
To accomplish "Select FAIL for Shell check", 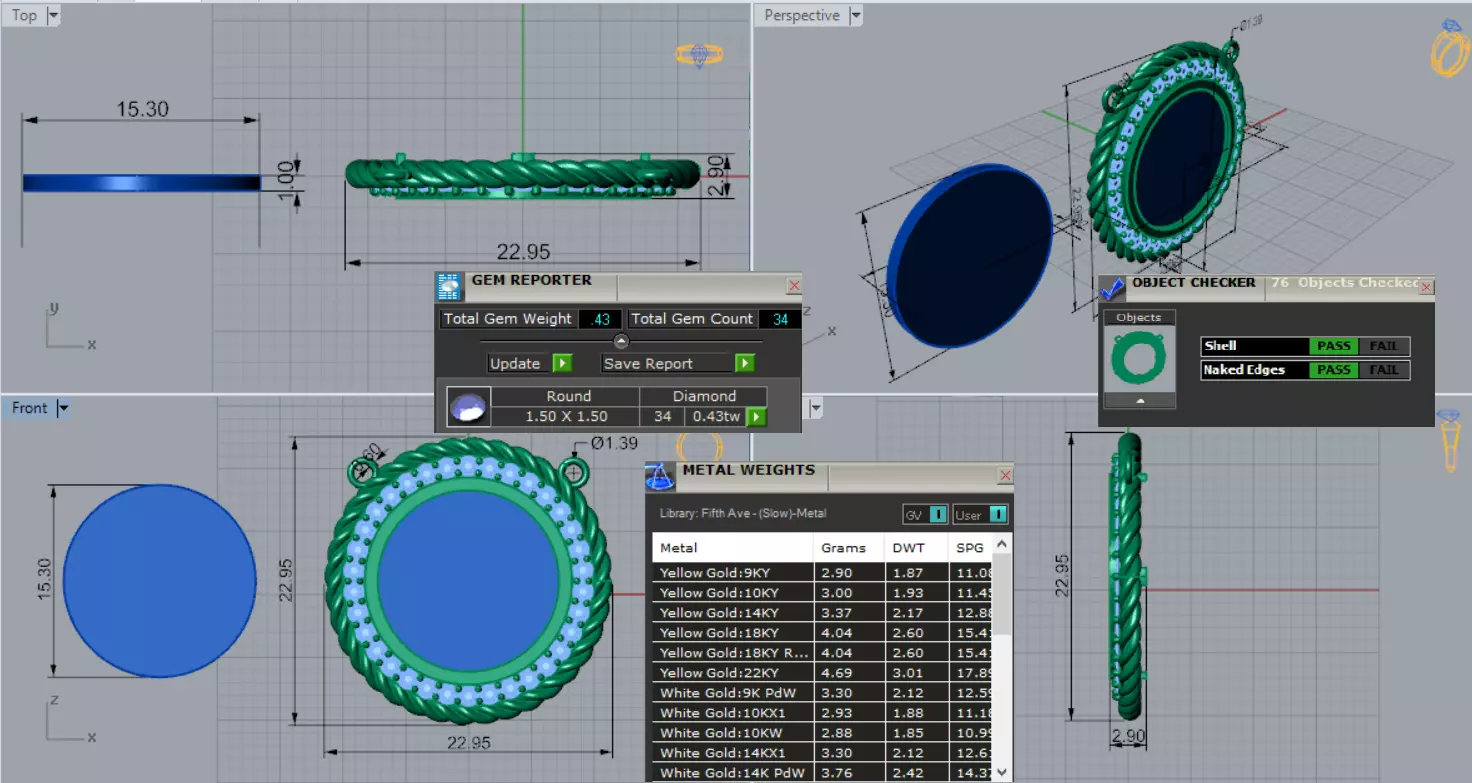I will [x=1383, y=346].
